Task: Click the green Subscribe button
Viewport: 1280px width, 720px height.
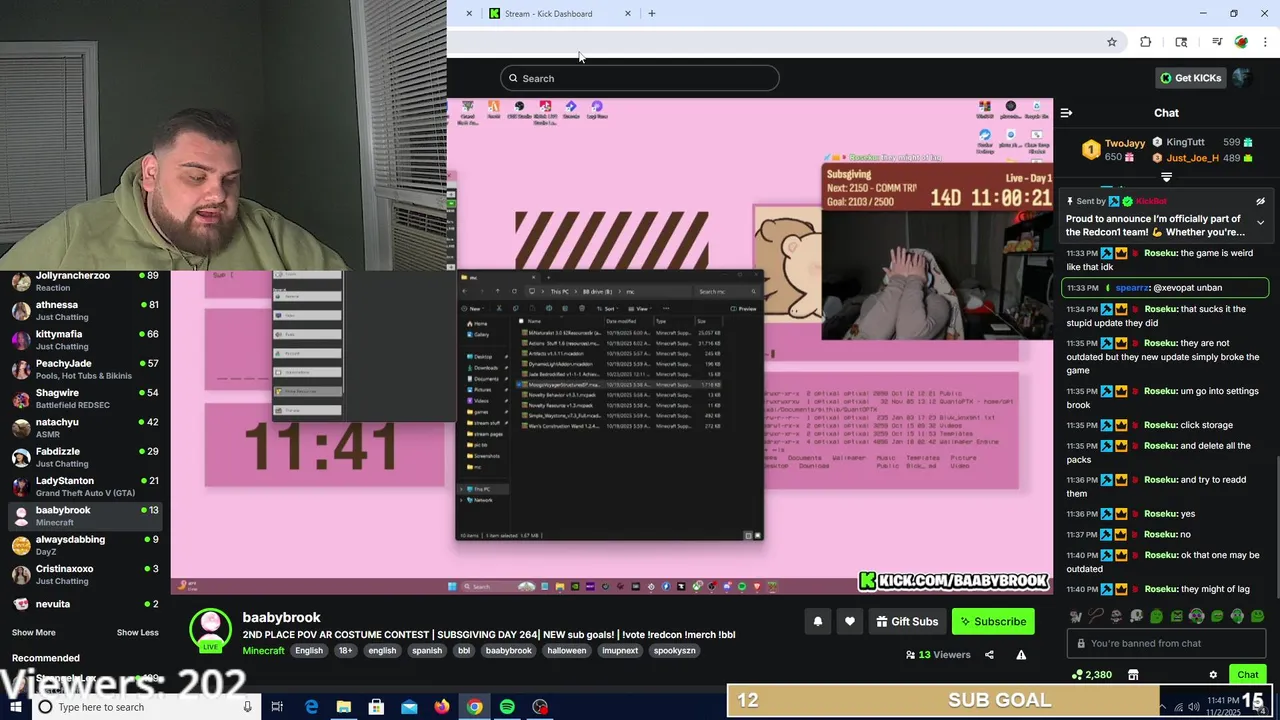Action: pyautogui.click(x=993, y=621)
